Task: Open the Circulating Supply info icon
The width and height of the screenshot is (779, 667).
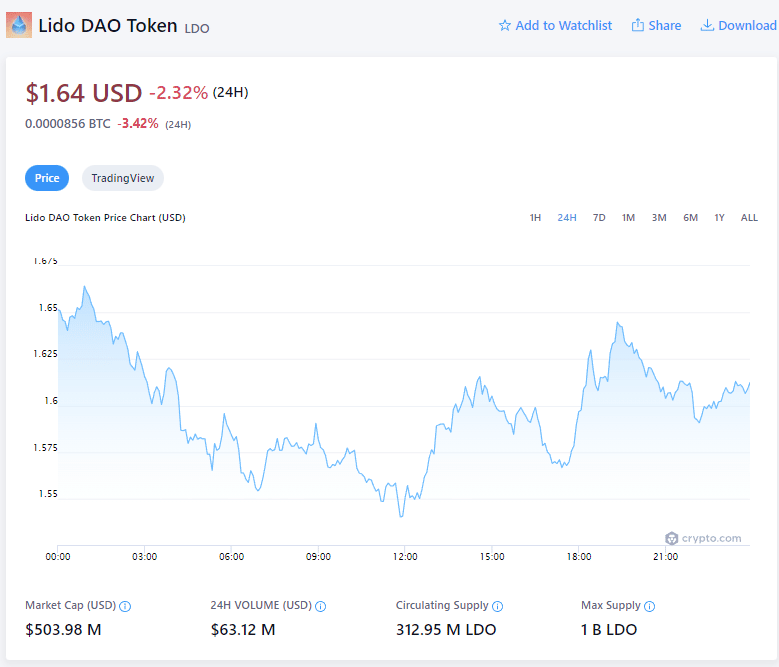Action: click(x=497, y=606)
